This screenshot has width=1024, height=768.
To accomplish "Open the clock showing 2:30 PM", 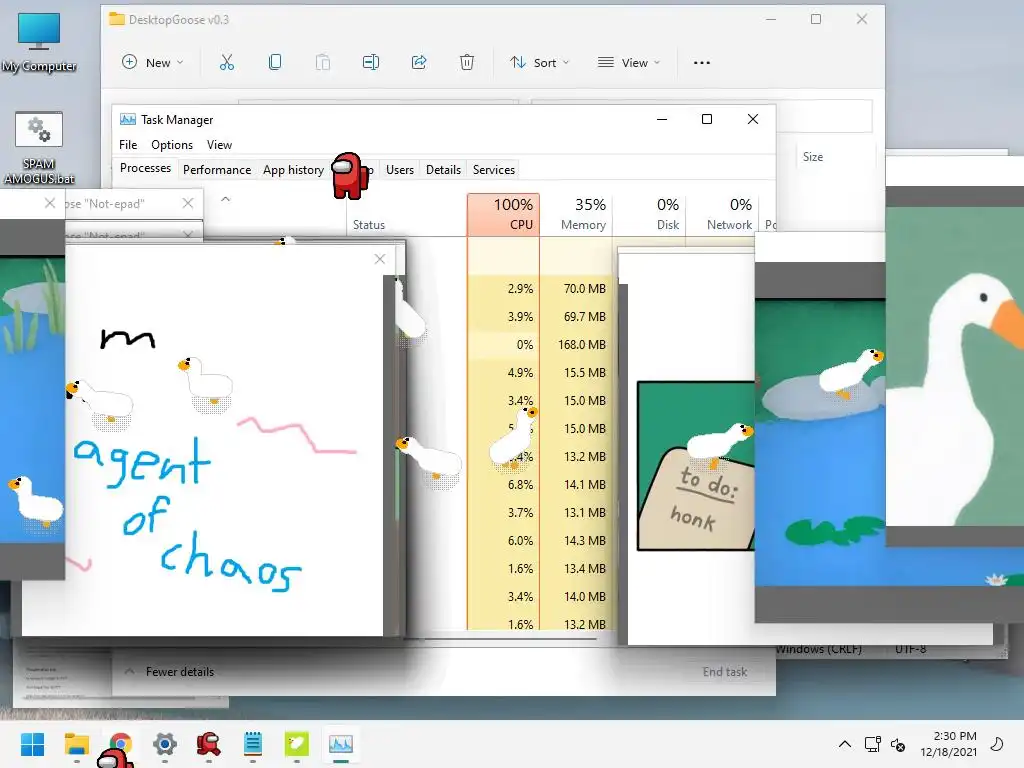I will coord(949,744).
